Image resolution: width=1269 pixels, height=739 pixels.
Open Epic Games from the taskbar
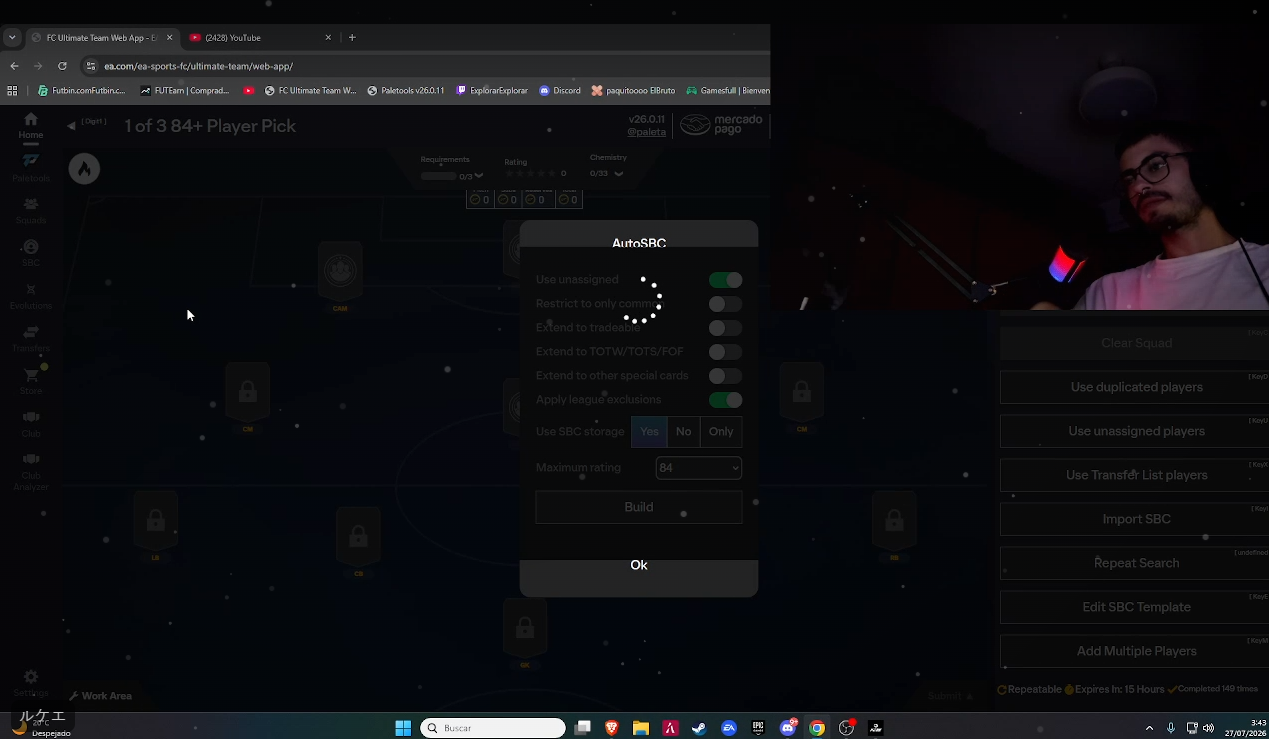point(758,728)
